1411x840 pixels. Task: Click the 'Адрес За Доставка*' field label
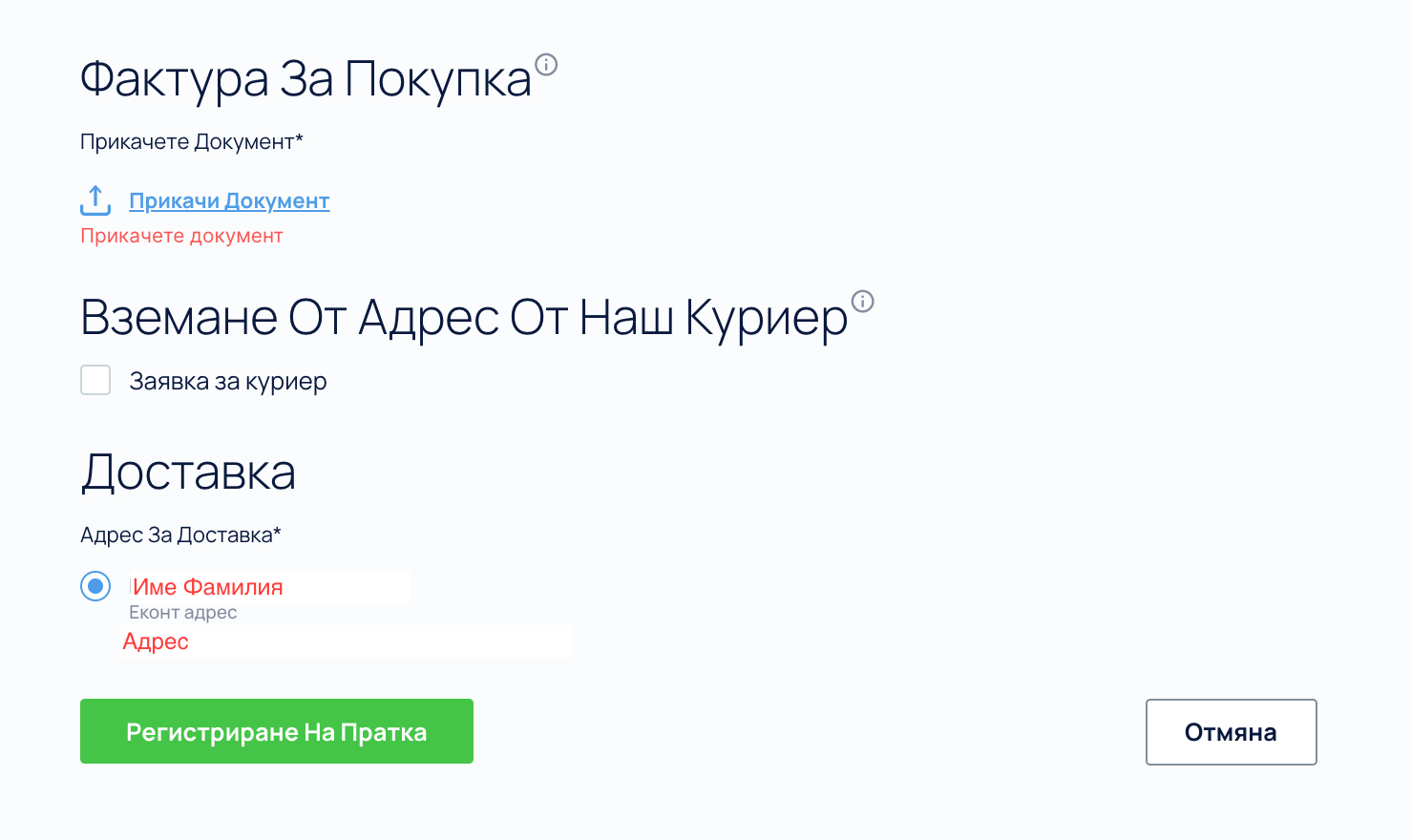[x=177, y=535]
